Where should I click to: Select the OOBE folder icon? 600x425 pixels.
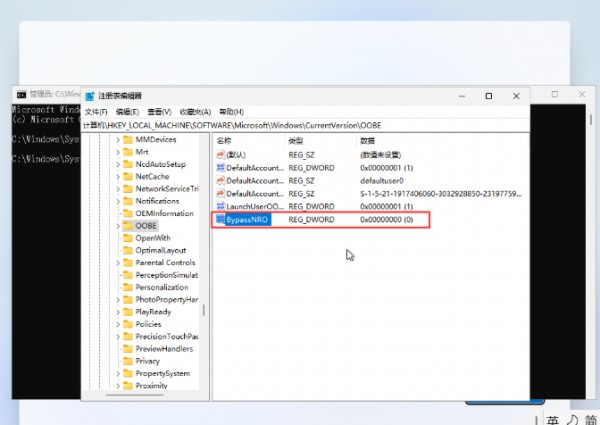128,226
